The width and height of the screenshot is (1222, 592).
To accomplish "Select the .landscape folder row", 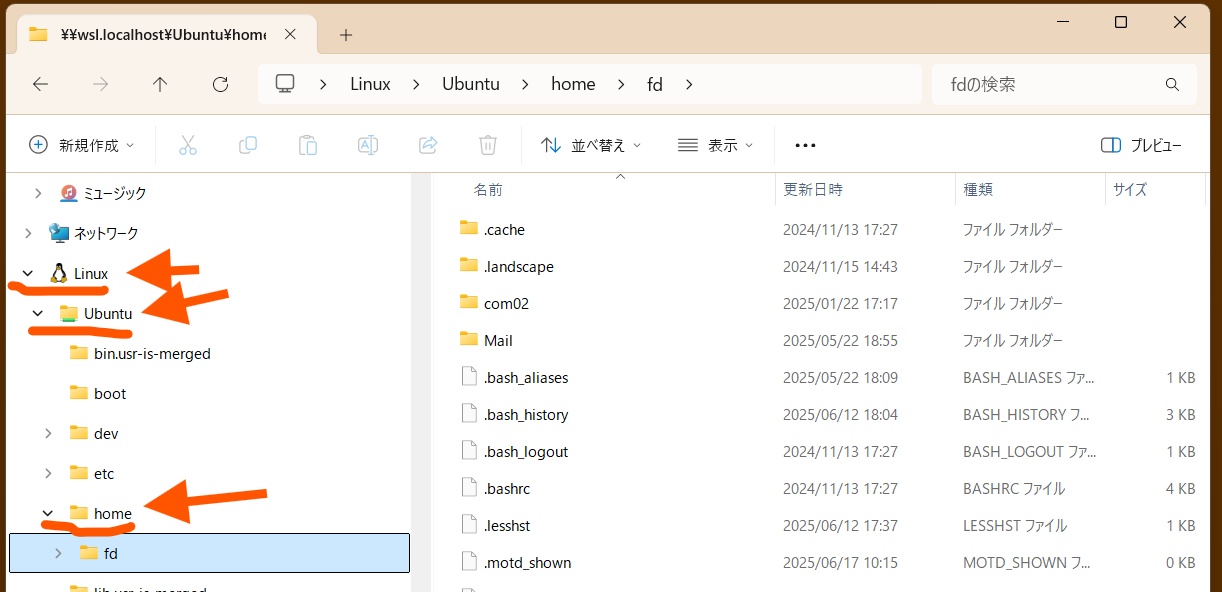I will pyautogui.click(x=826, y=266).
